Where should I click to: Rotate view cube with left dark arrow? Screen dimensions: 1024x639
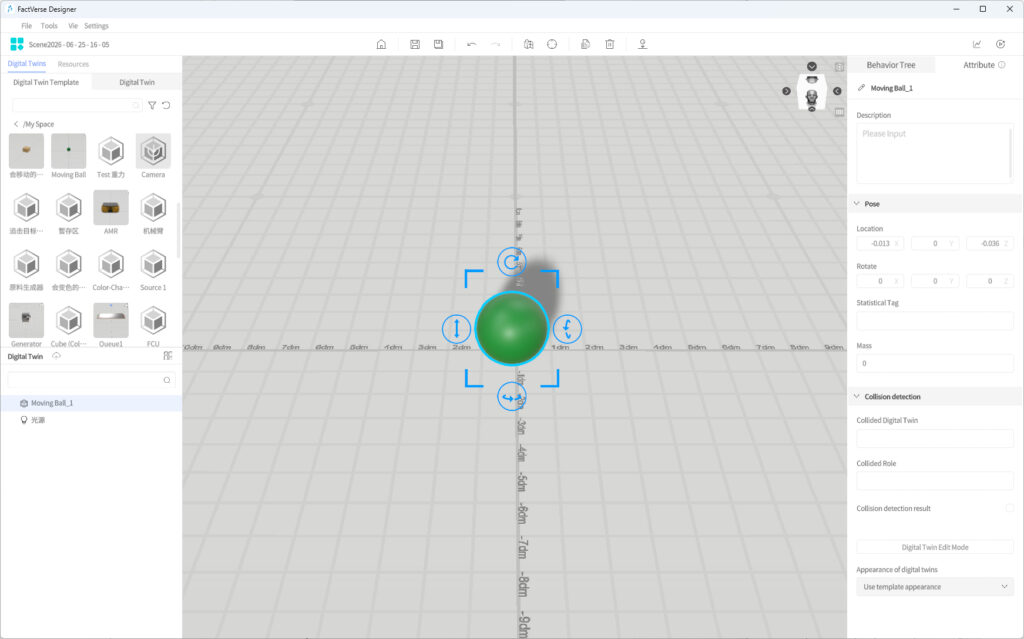point(786,91)
